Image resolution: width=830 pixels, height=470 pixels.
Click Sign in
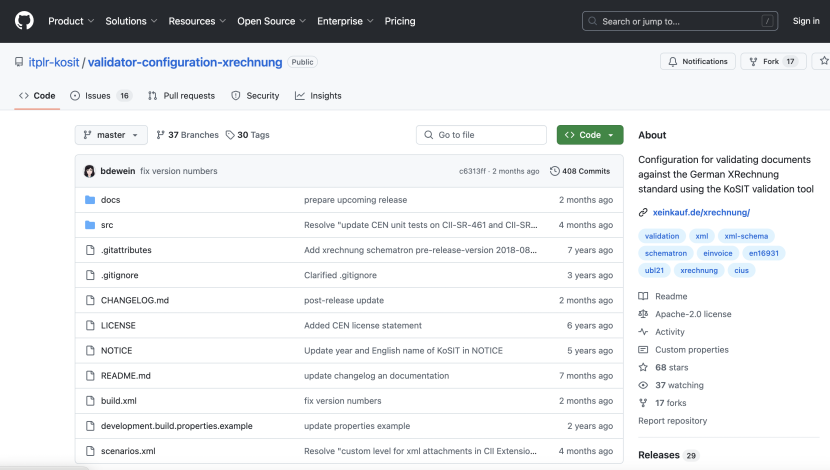(806, 21)
